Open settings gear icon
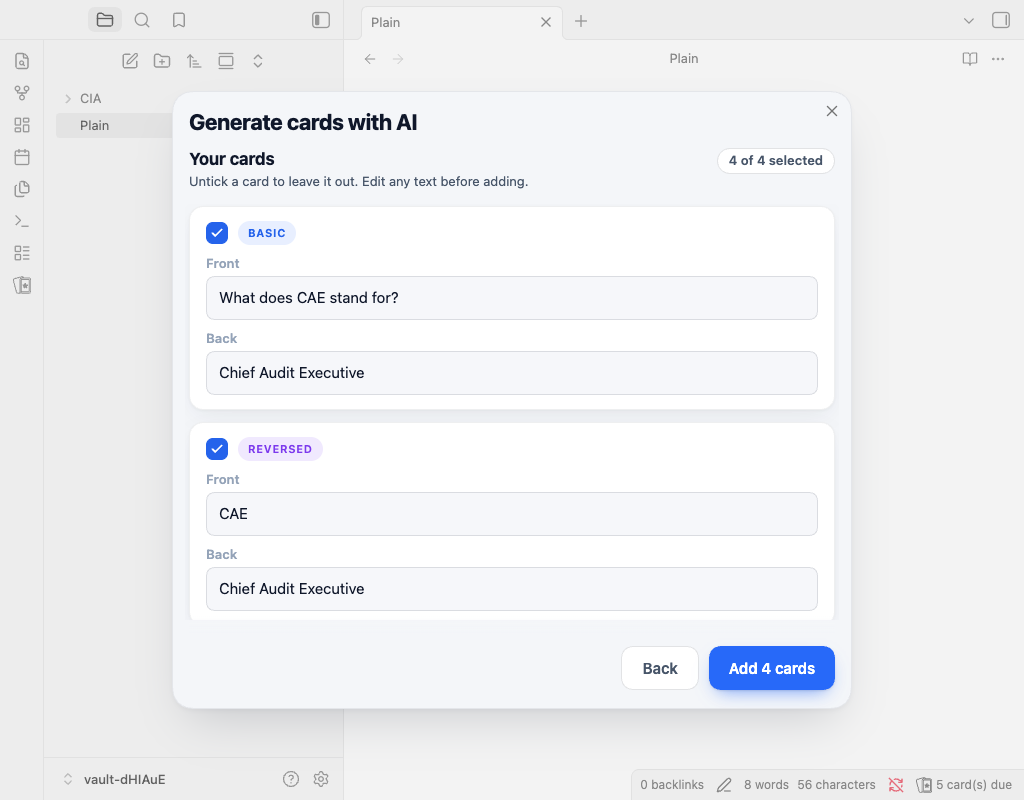Screen dimensions: 1024x800 click(x=321, y=778)
